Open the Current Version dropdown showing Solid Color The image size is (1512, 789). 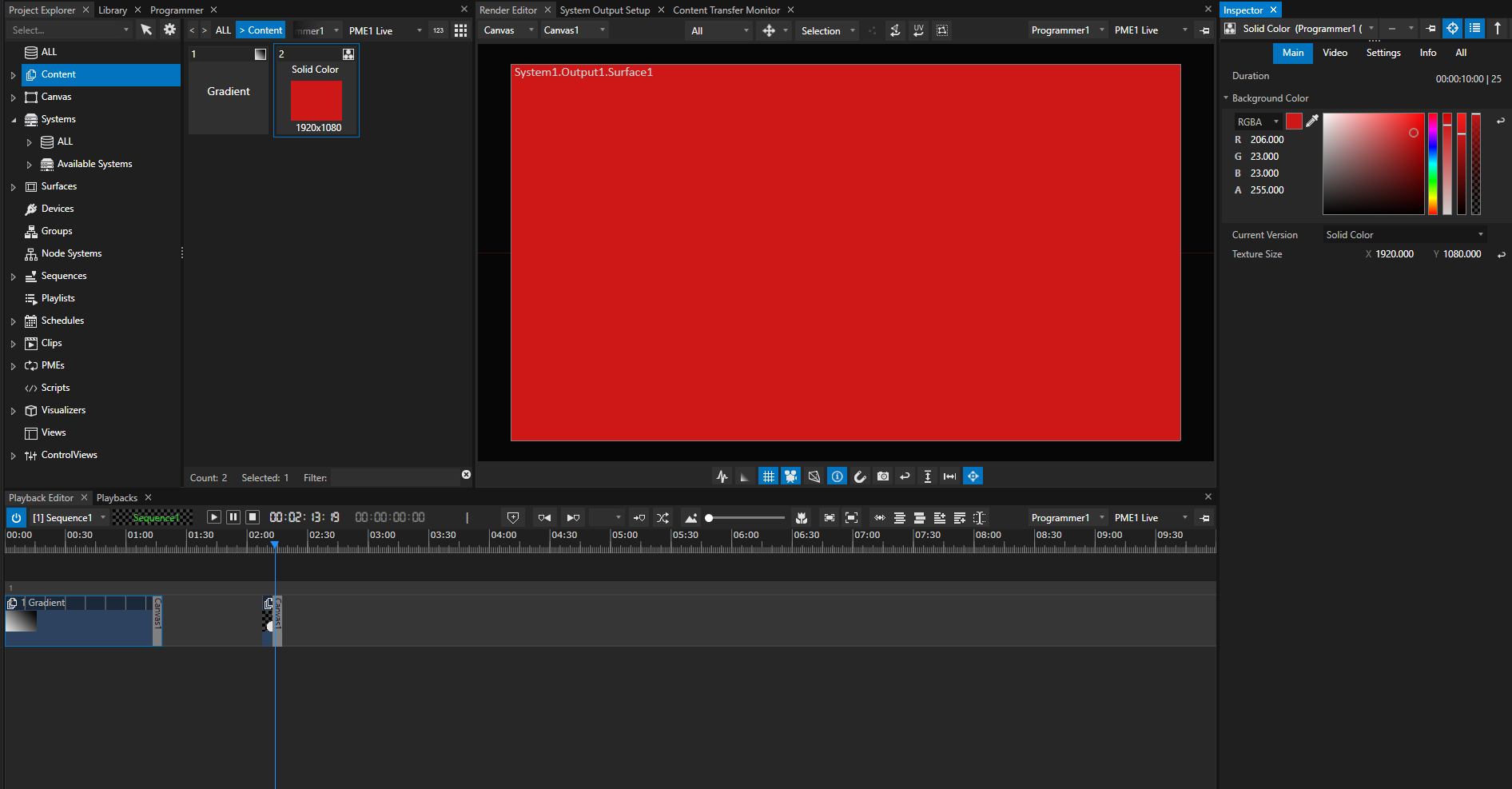pyautogui.click(x=1403, y=234)
